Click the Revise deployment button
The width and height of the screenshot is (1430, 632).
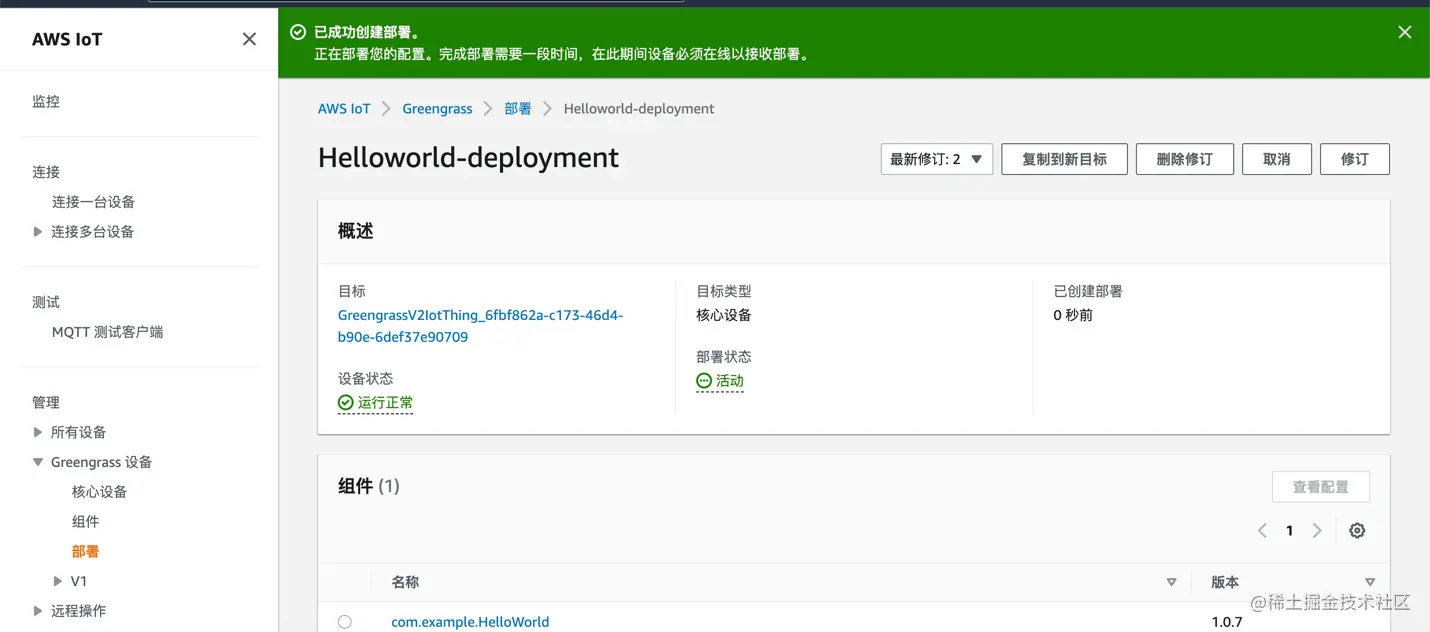click(1354, 159)
